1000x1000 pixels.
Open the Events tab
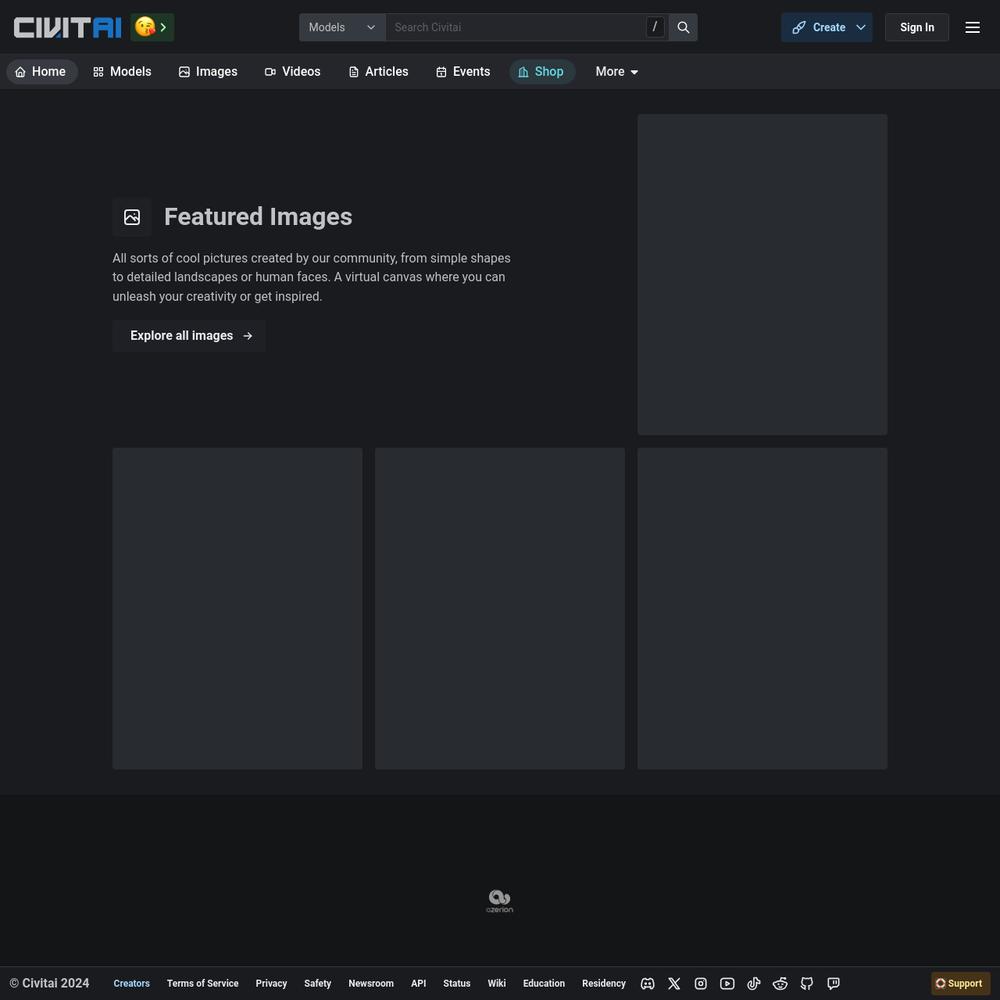[x=463, y=71]
